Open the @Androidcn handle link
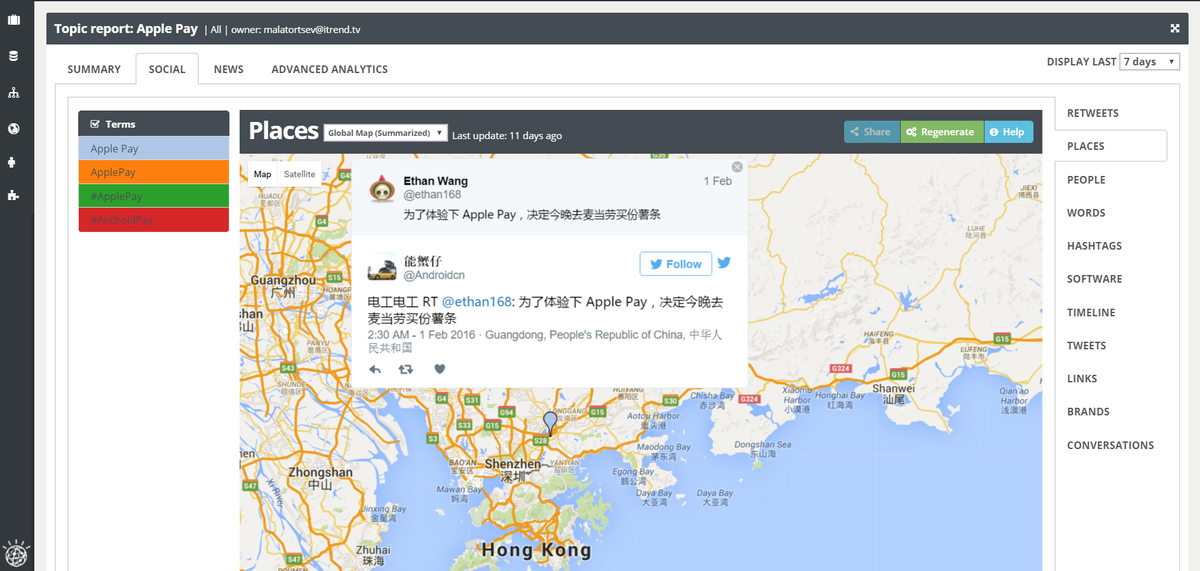Viewport: 1200px width, 571px height. [434, 275]
